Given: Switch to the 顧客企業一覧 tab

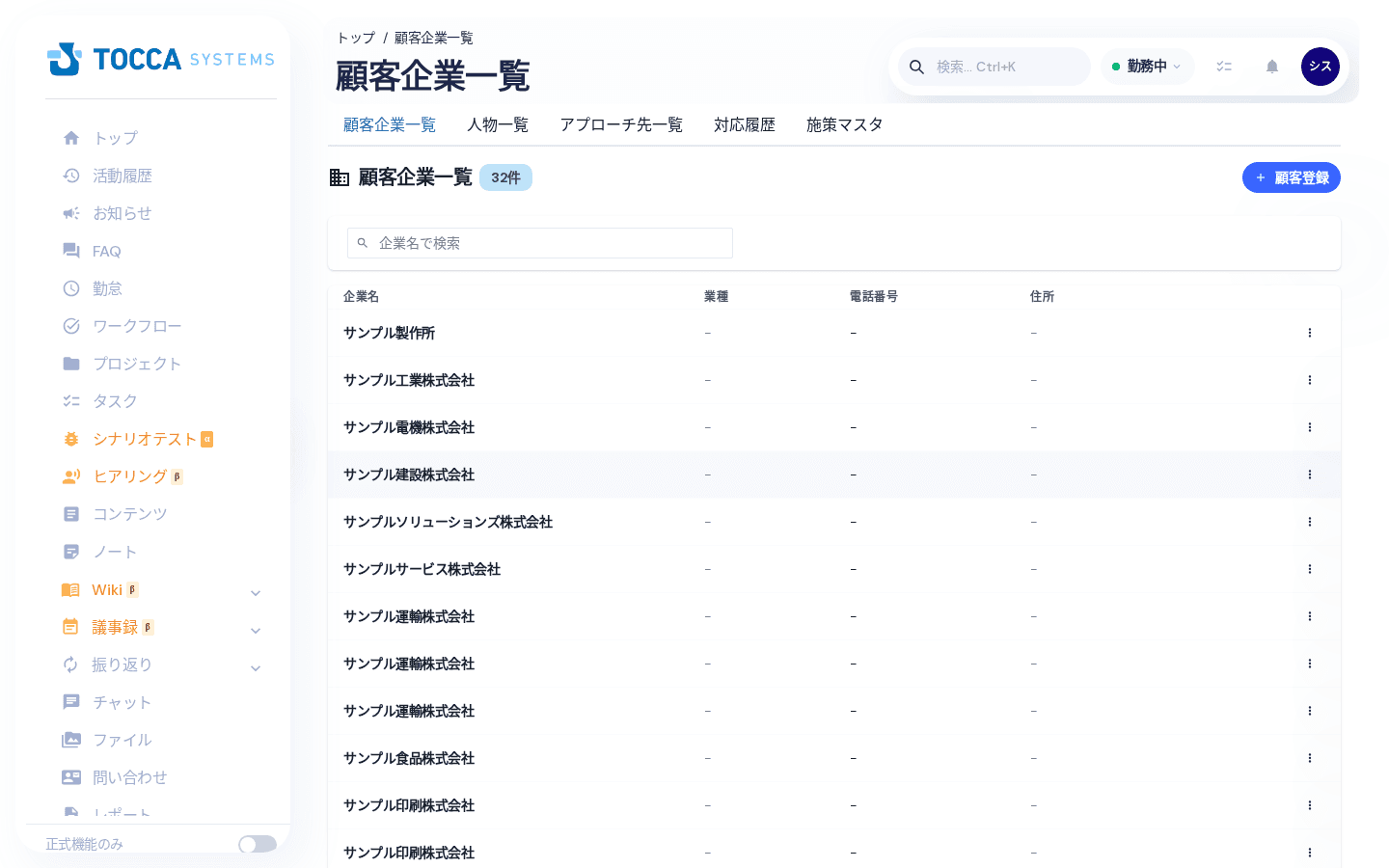Looking at the screenshot, I should [390, 124].
